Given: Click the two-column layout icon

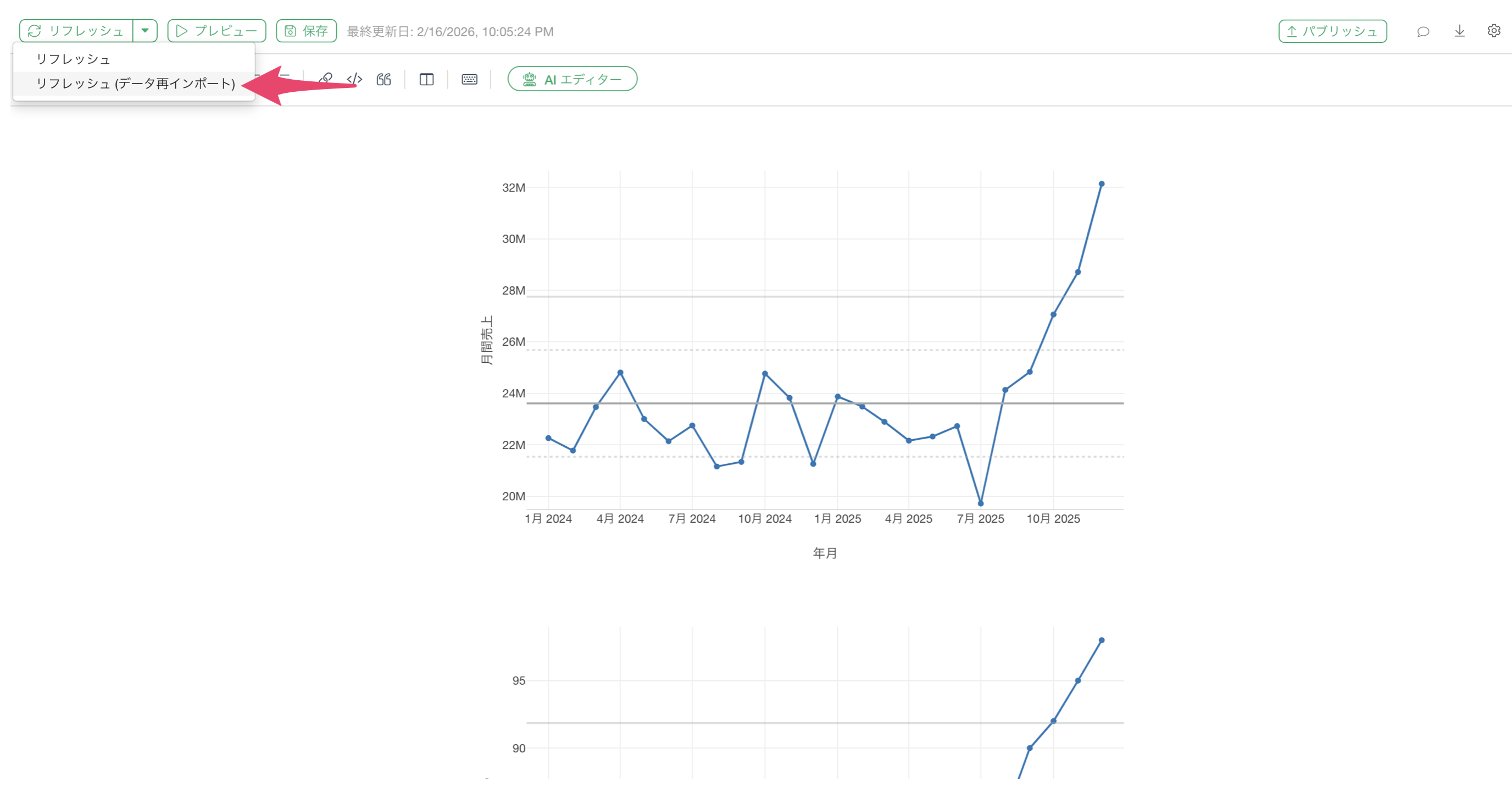Looking at the screenshot, I should [427, 79].
